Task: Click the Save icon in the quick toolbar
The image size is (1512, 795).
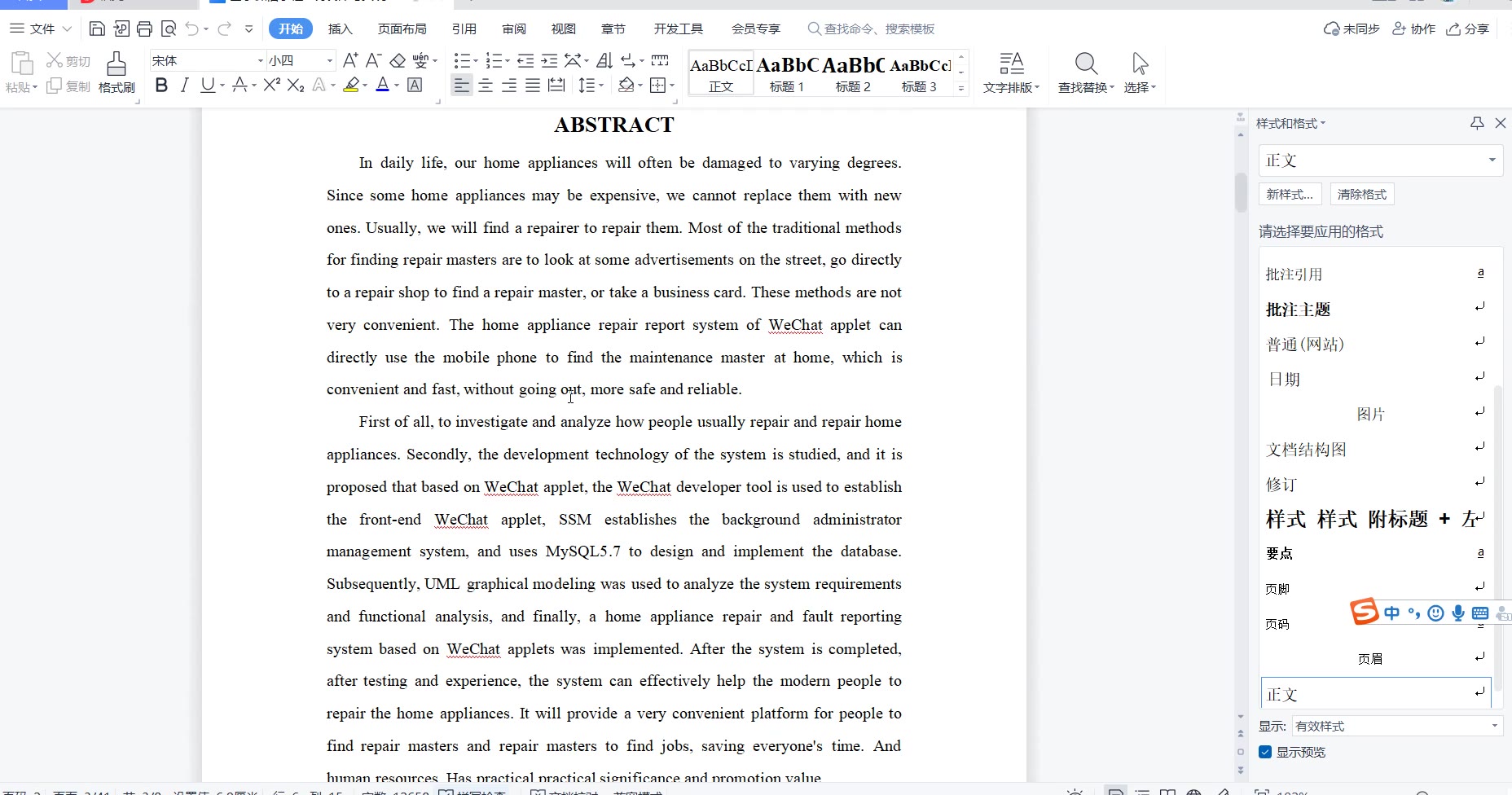Action: coord(97,29)
